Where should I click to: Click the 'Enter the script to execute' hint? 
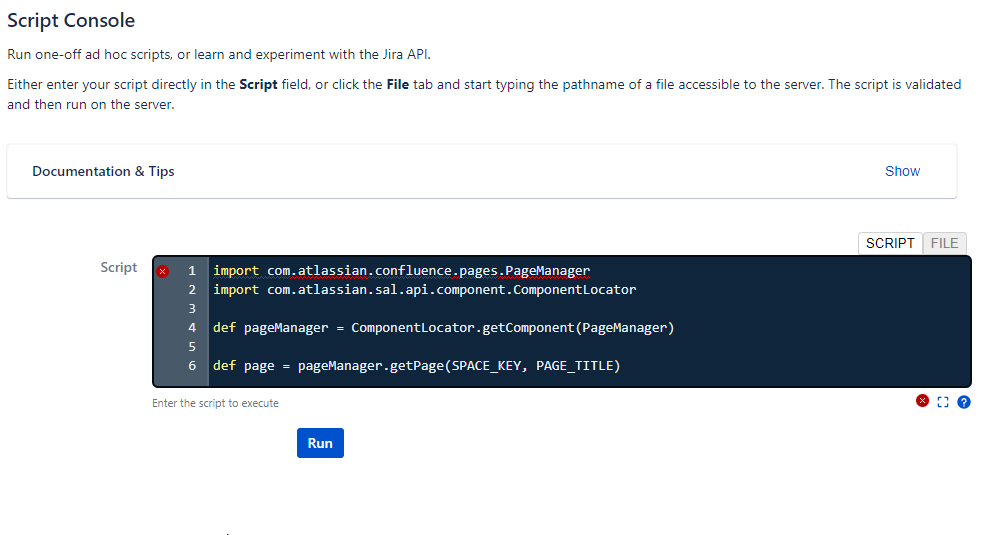[215, 403]
